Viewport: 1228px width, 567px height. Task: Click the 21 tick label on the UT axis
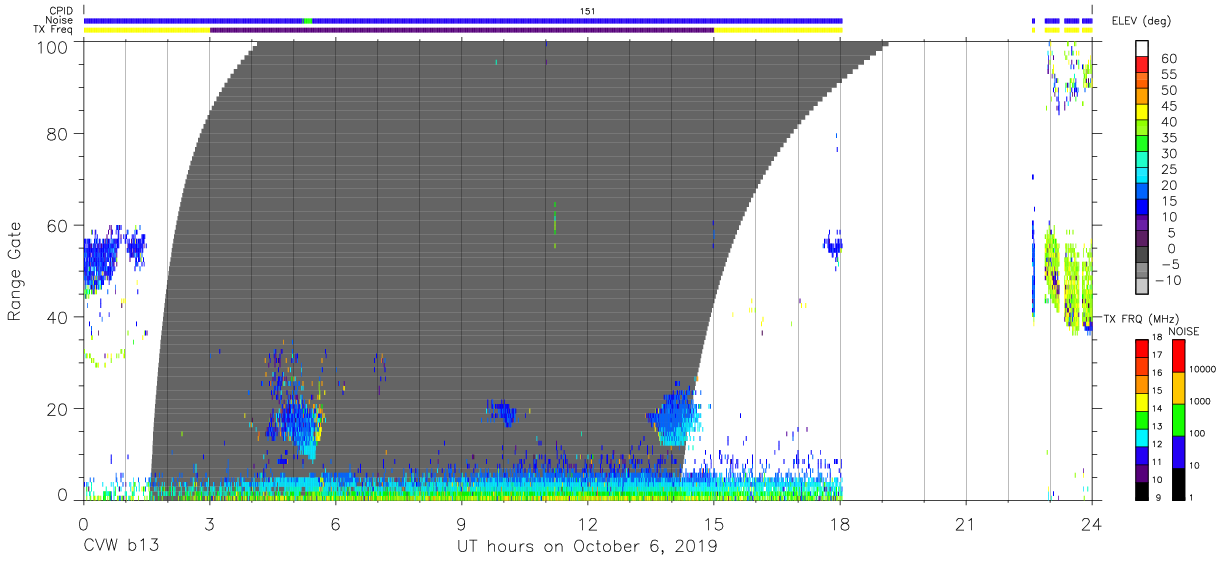tap(966, 524)
